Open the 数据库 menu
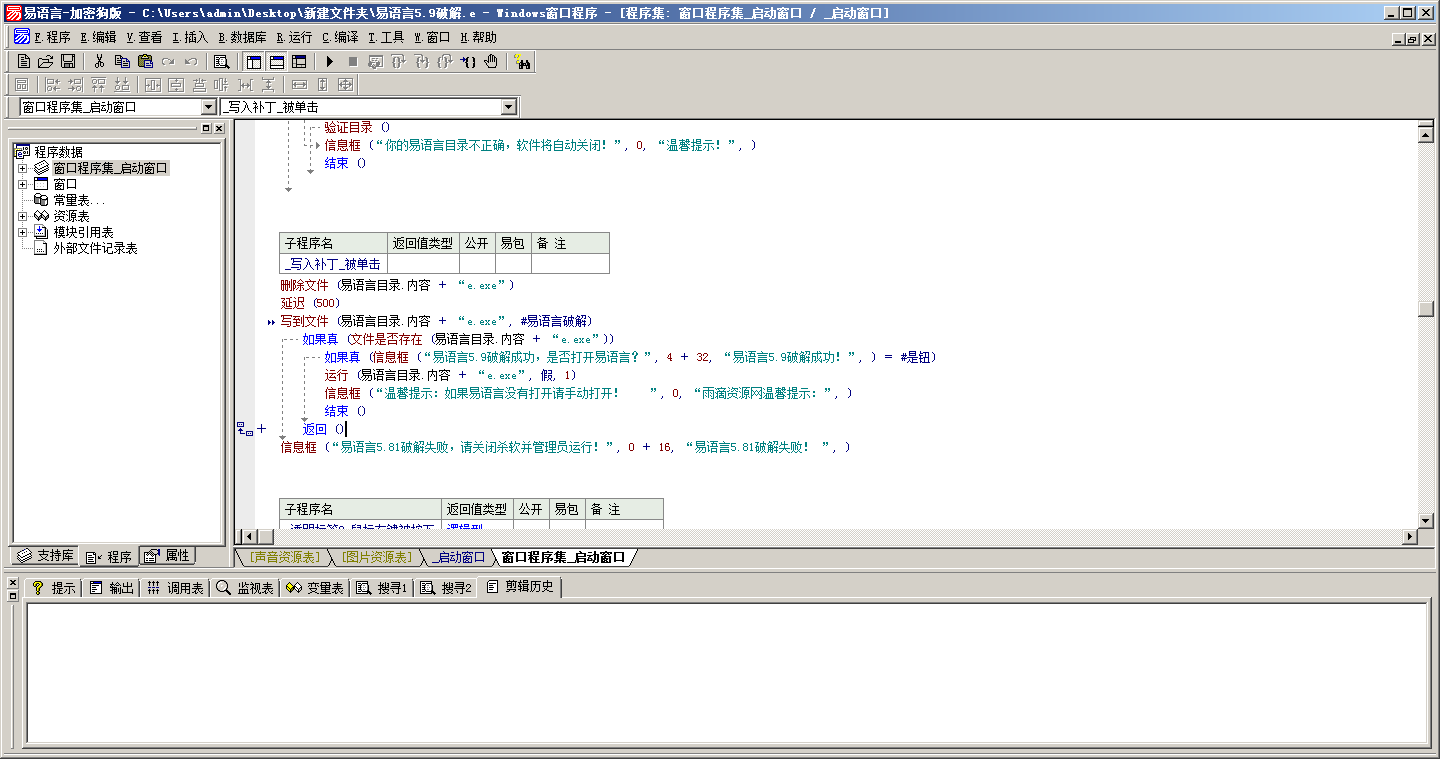 point(242,37)
